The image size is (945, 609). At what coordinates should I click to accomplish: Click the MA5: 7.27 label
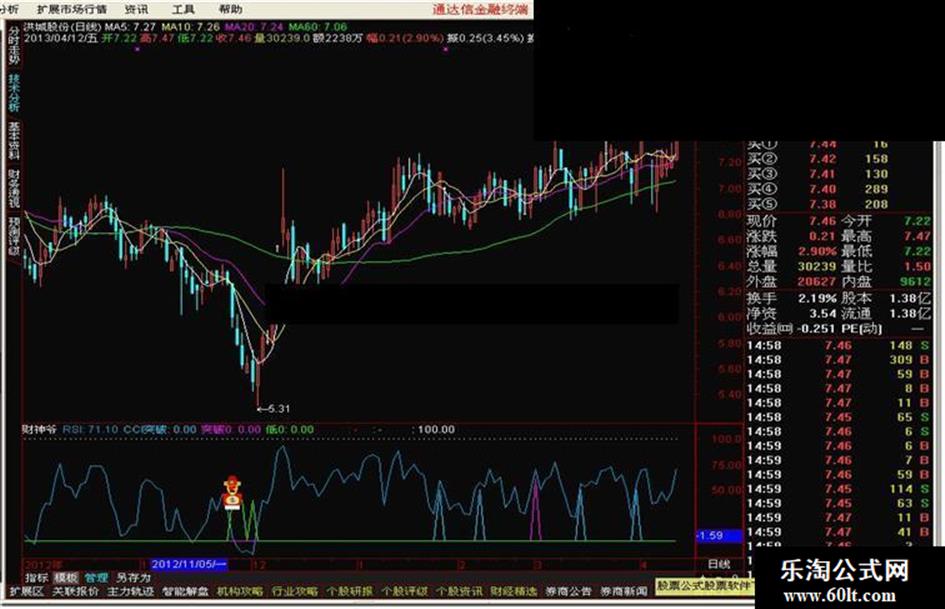click(130, 27)
